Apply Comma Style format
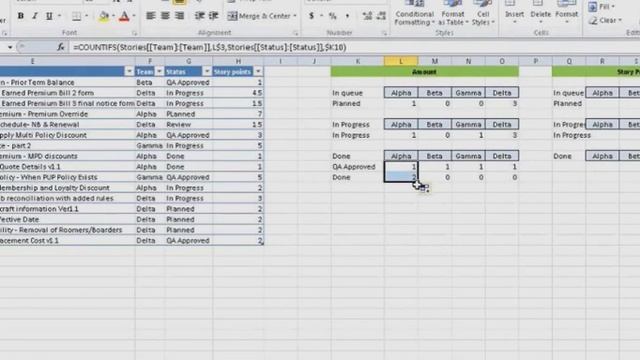 [x=347, y=16]
